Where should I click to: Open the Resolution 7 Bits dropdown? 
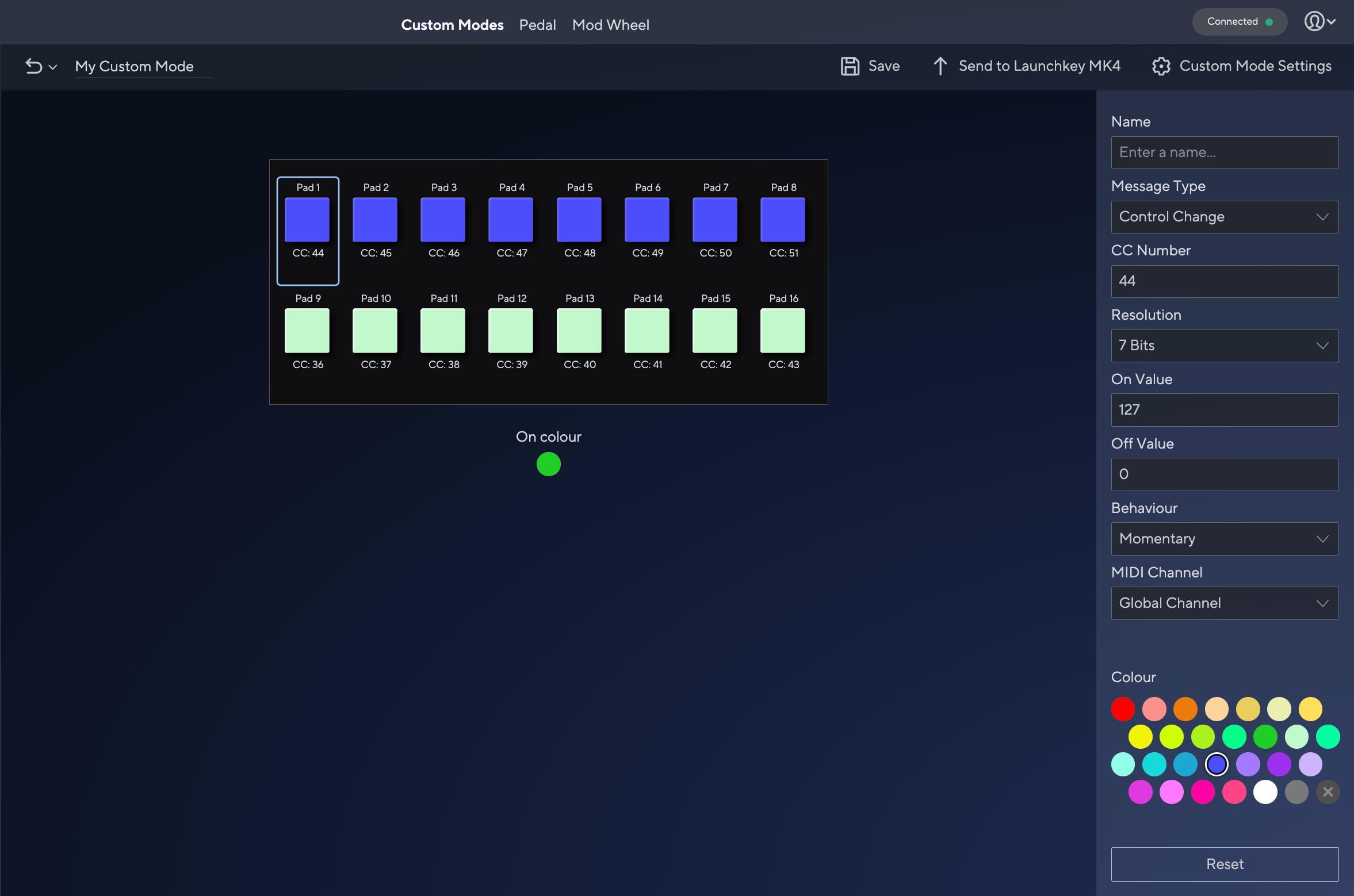click(x=1225, y=346)
